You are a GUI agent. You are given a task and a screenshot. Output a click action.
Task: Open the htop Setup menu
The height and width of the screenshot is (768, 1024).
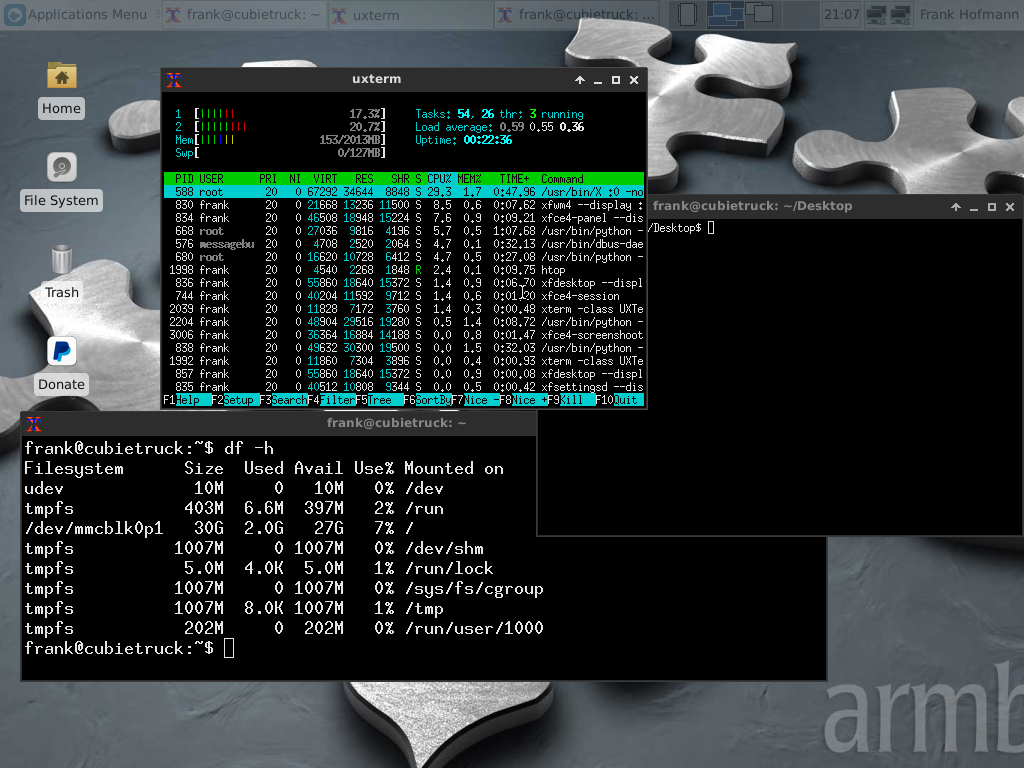[x=239, y=400]
